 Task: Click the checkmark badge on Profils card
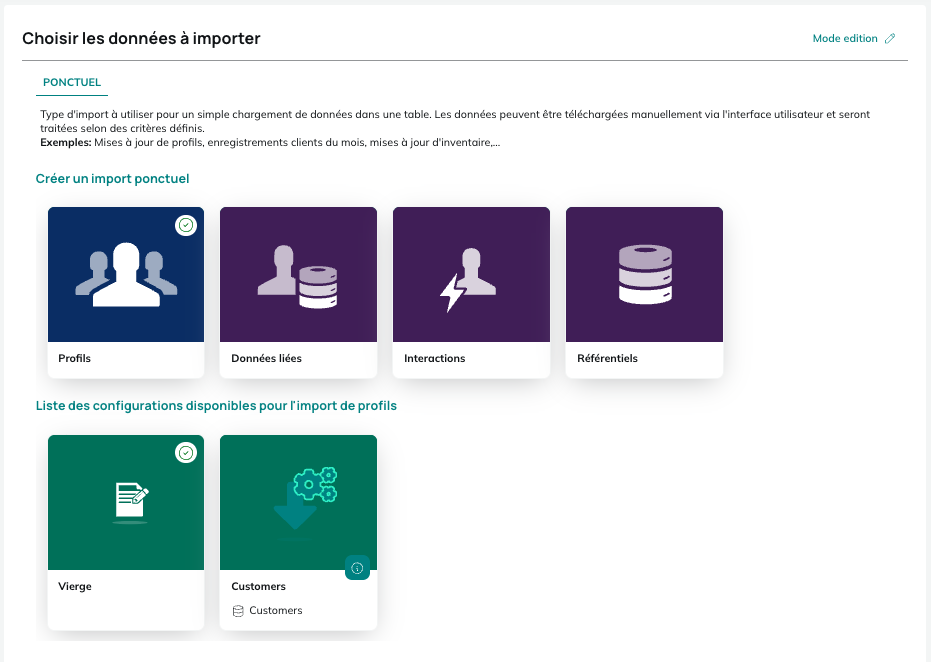tap(186, 225)
